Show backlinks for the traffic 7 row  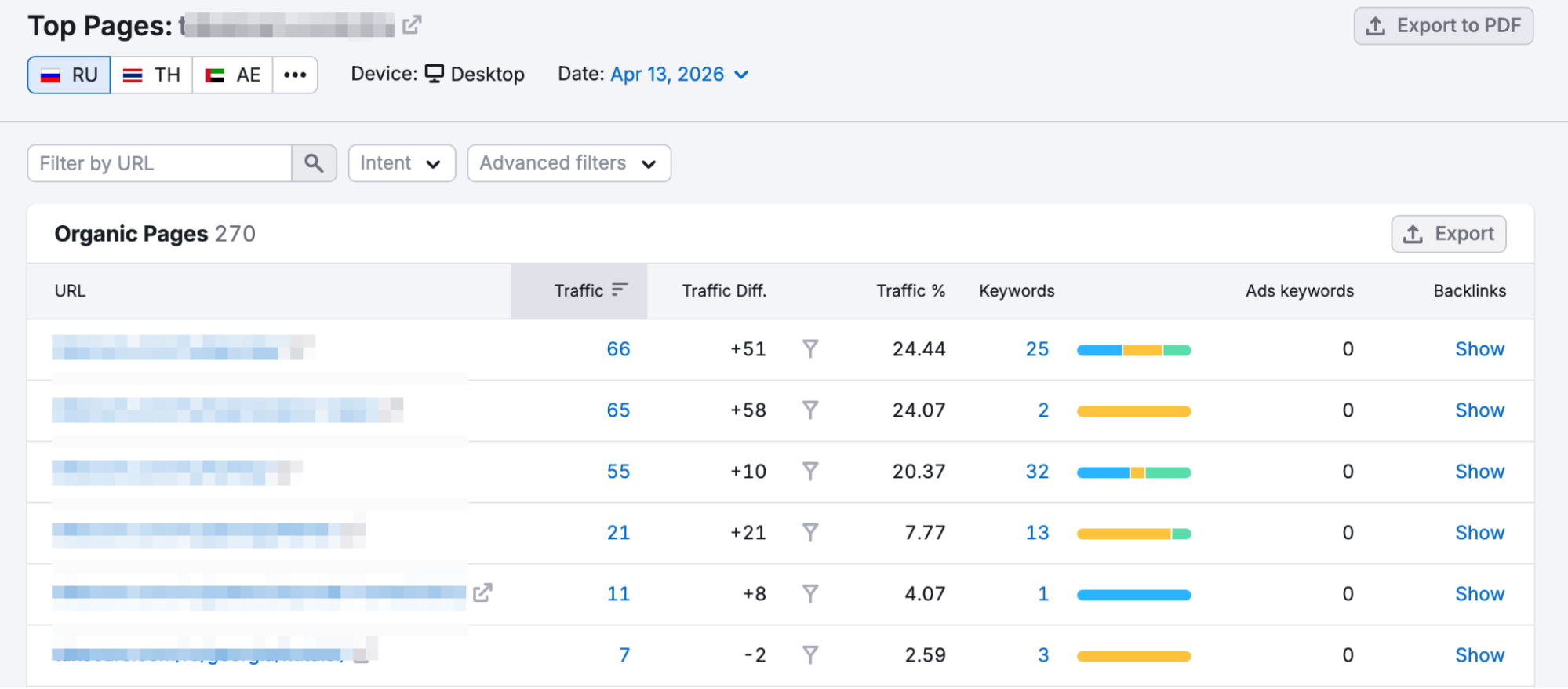point(1480,655)
